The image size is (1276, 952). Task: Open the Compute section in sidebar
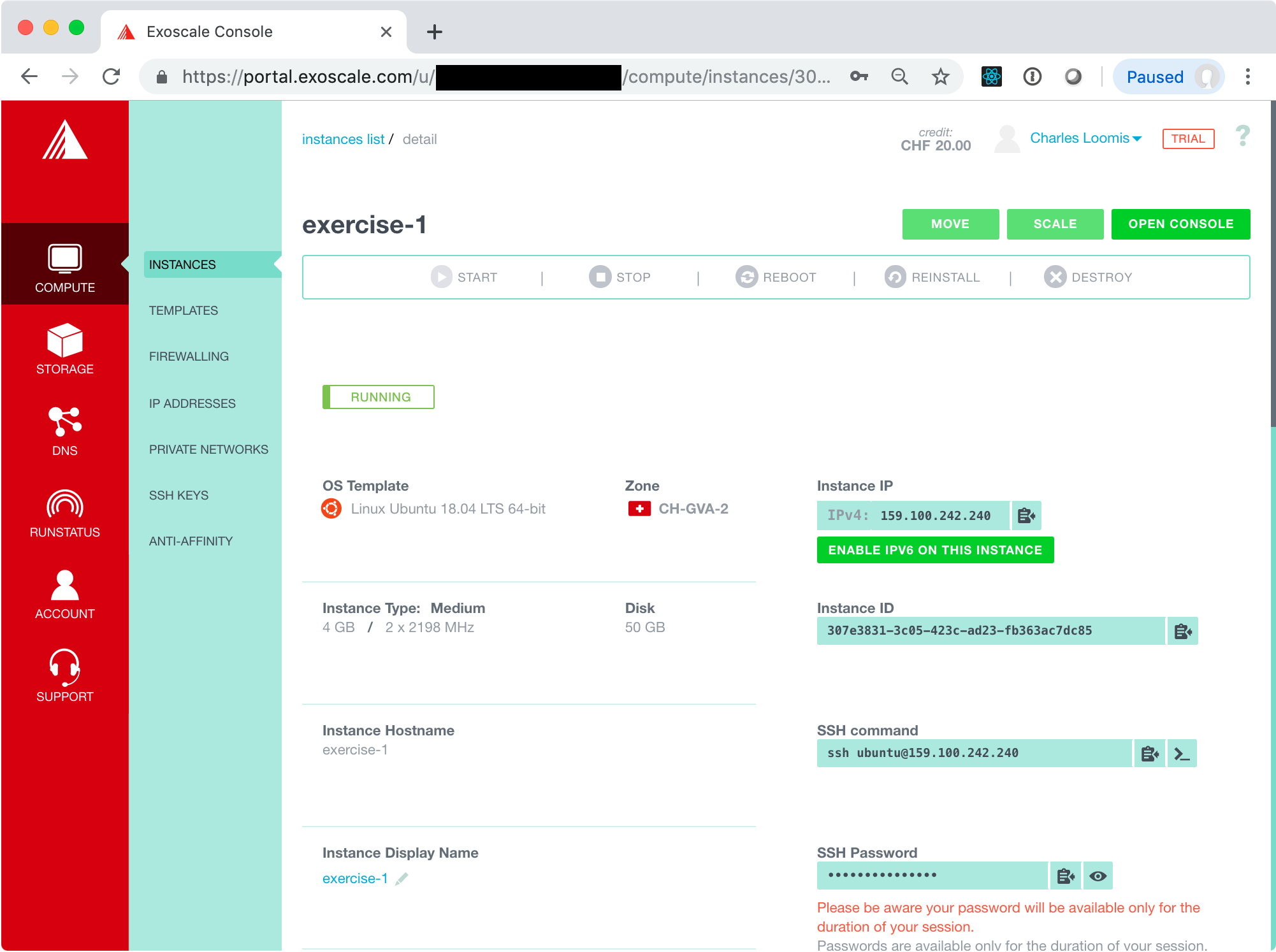(64, 264)
